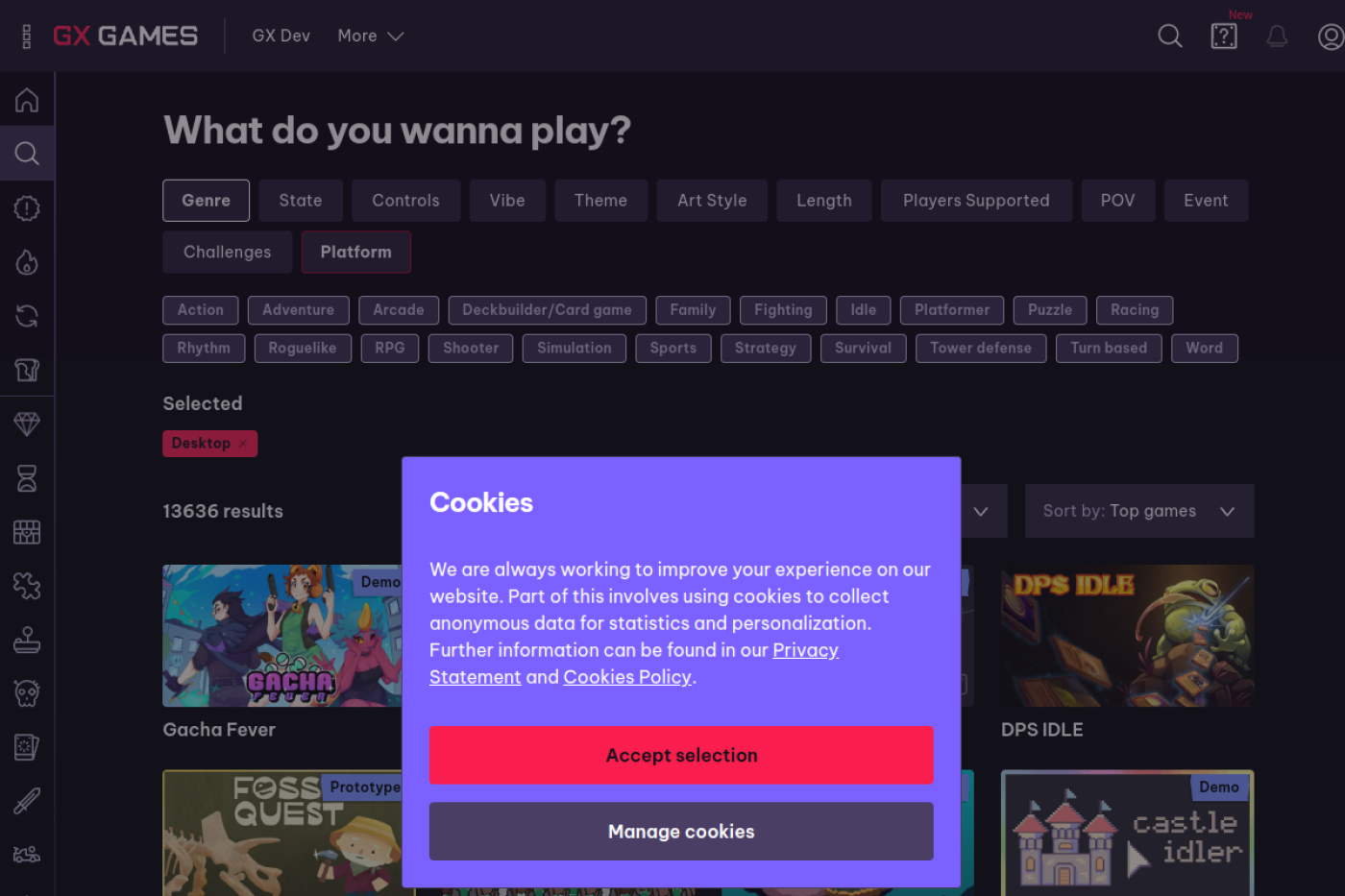Open the Cookies Policy link

pyautogui.click(x=627, y=677)
